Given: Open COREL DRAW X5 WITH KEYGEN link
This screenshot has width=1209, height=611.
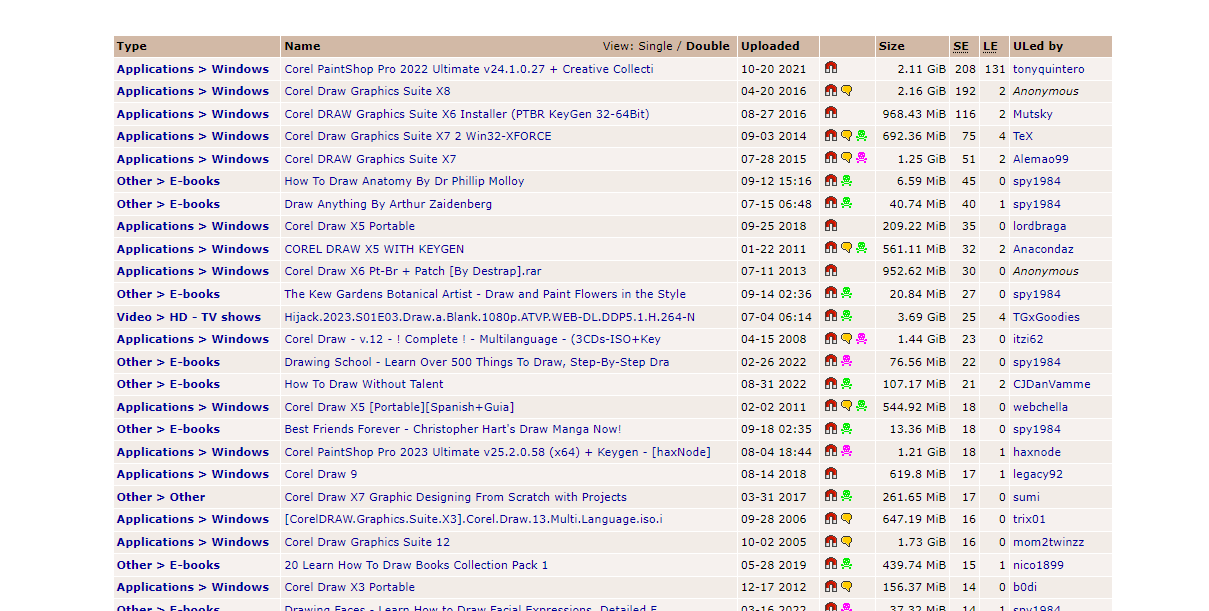Looking at the screenshot, I should click(x=374, y=249).
